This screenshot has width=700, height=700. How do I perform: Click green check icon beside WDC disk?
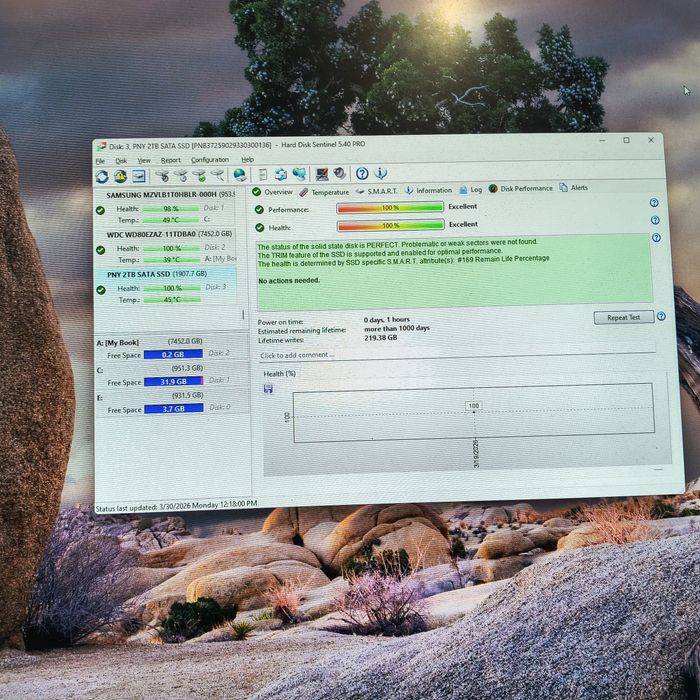pos(101,250)
